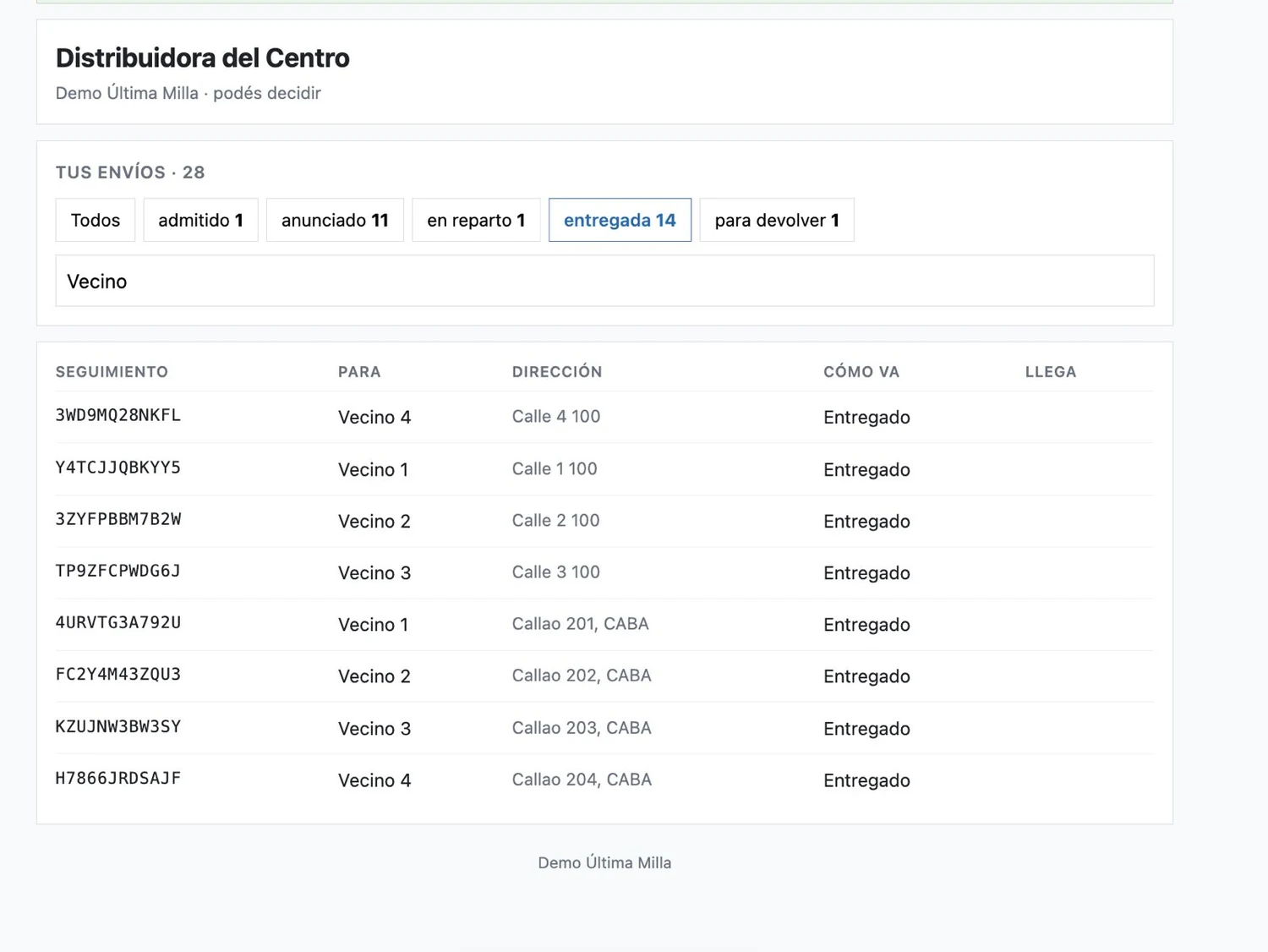Click address Callao 201, CABA
The image size is (1268, 952).
[580, 624]
